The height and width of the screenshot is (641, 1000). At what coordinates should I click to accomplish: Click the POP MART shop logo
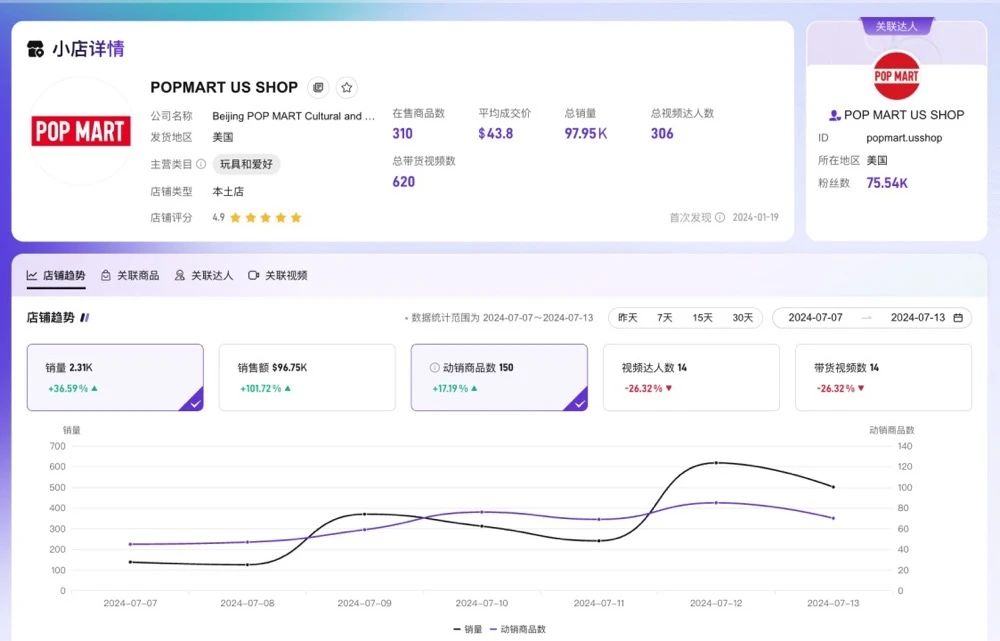81,131
